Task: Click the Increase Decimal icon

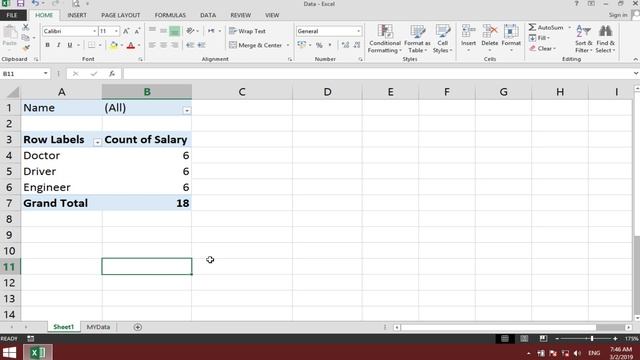Action: coord(345,45)
